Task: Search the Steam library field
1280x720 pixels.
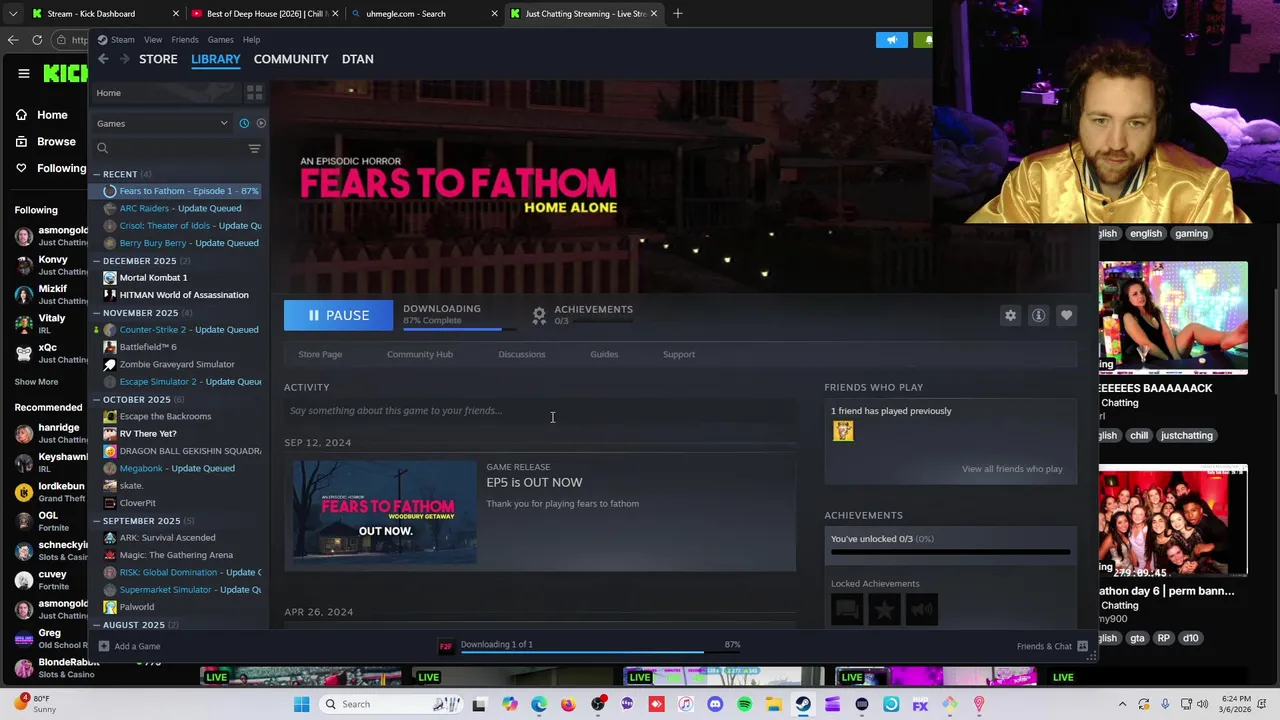Action: [170, 148]
